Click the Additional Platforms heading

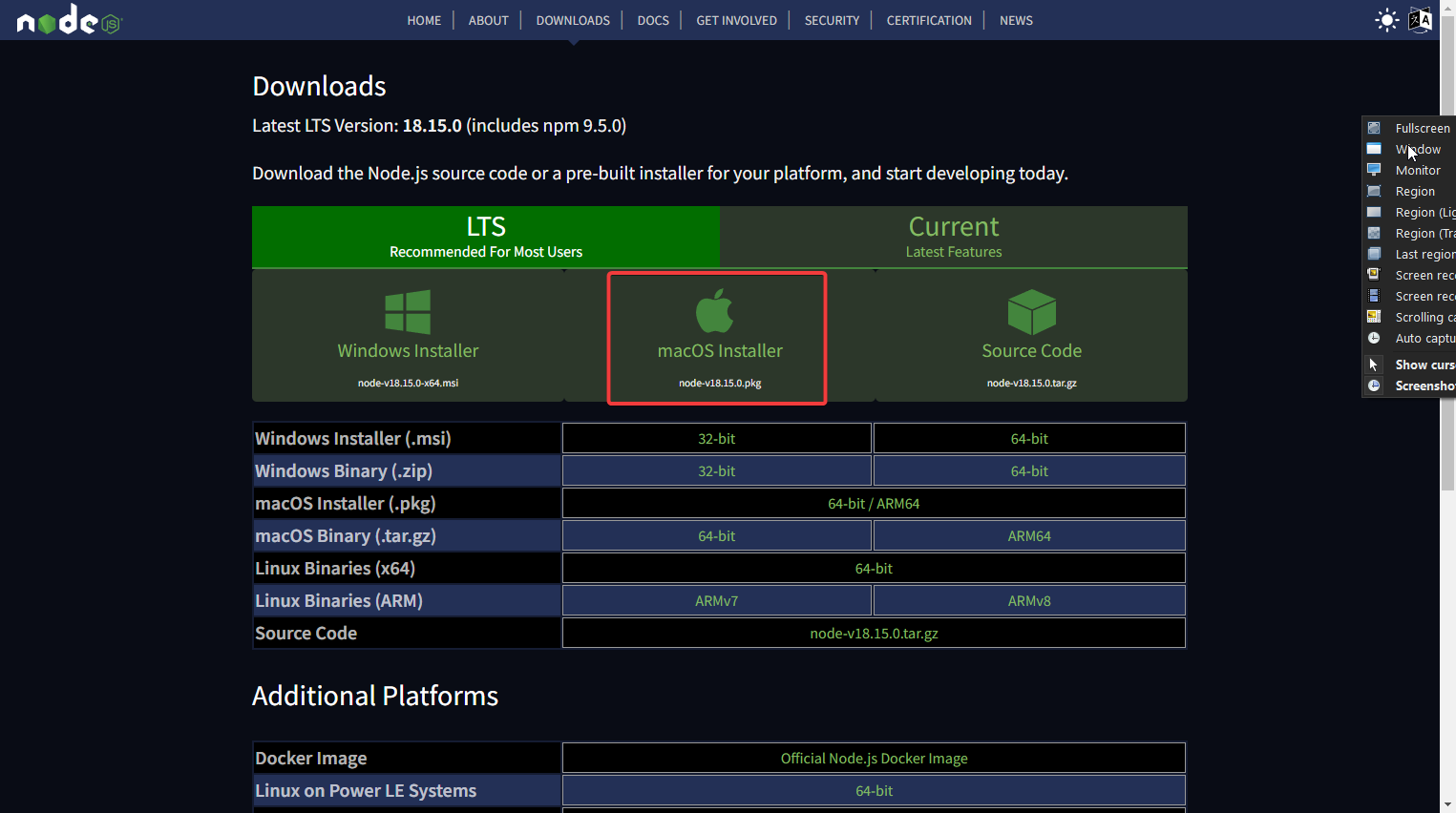(x=375, y=696)
